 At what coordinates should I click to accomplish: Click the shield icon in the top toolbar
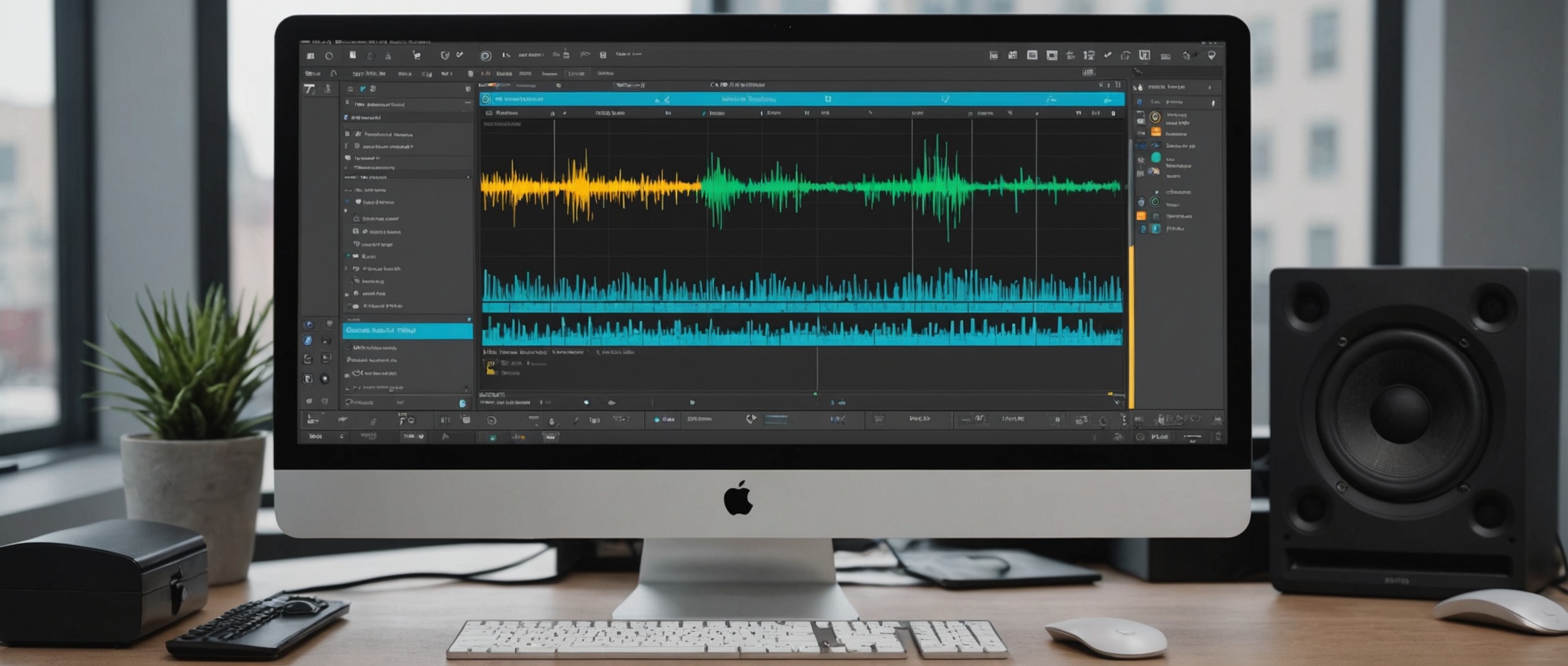[444, 56]
